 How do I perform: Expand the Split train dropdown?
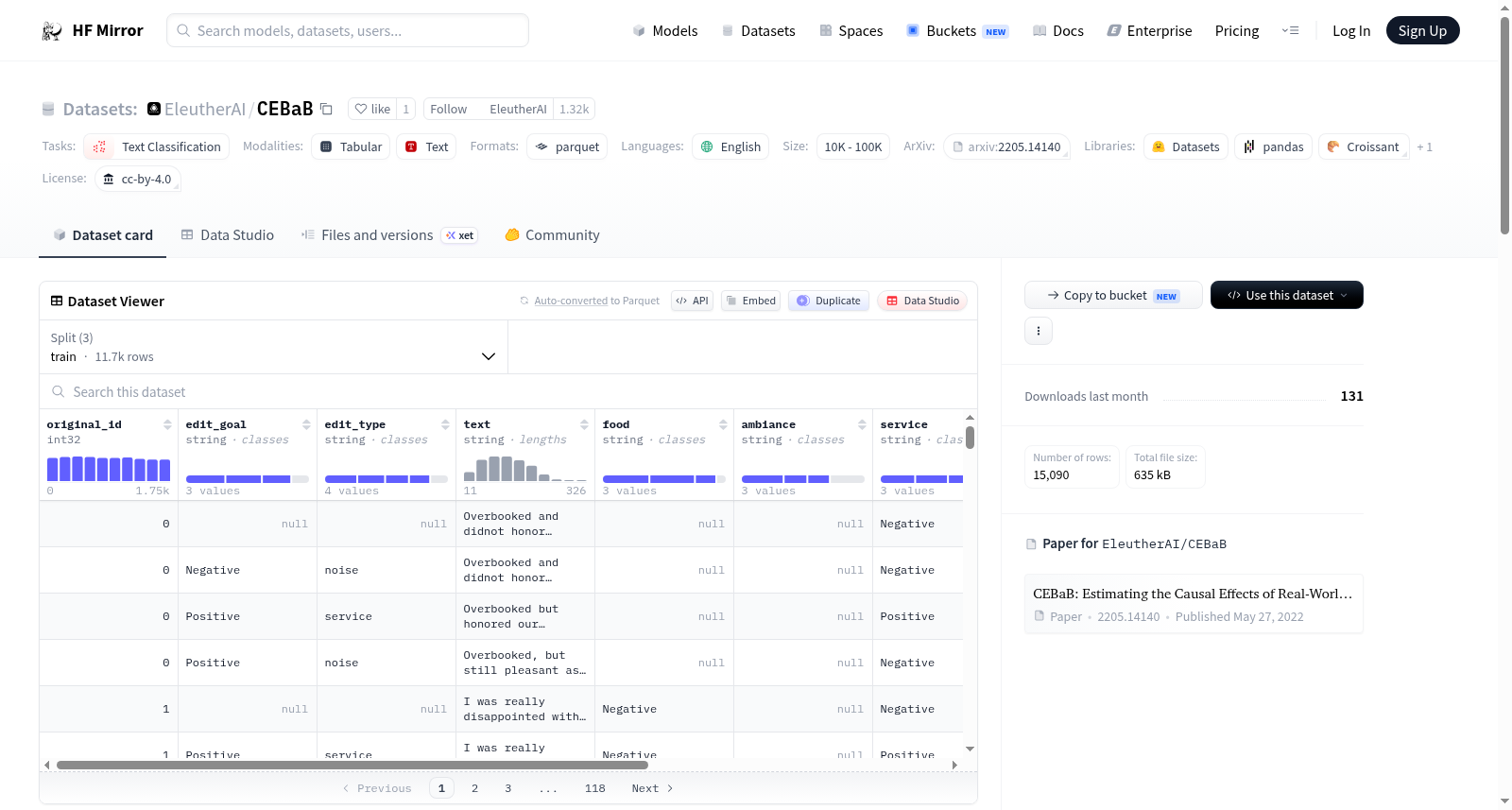[274, 347]
